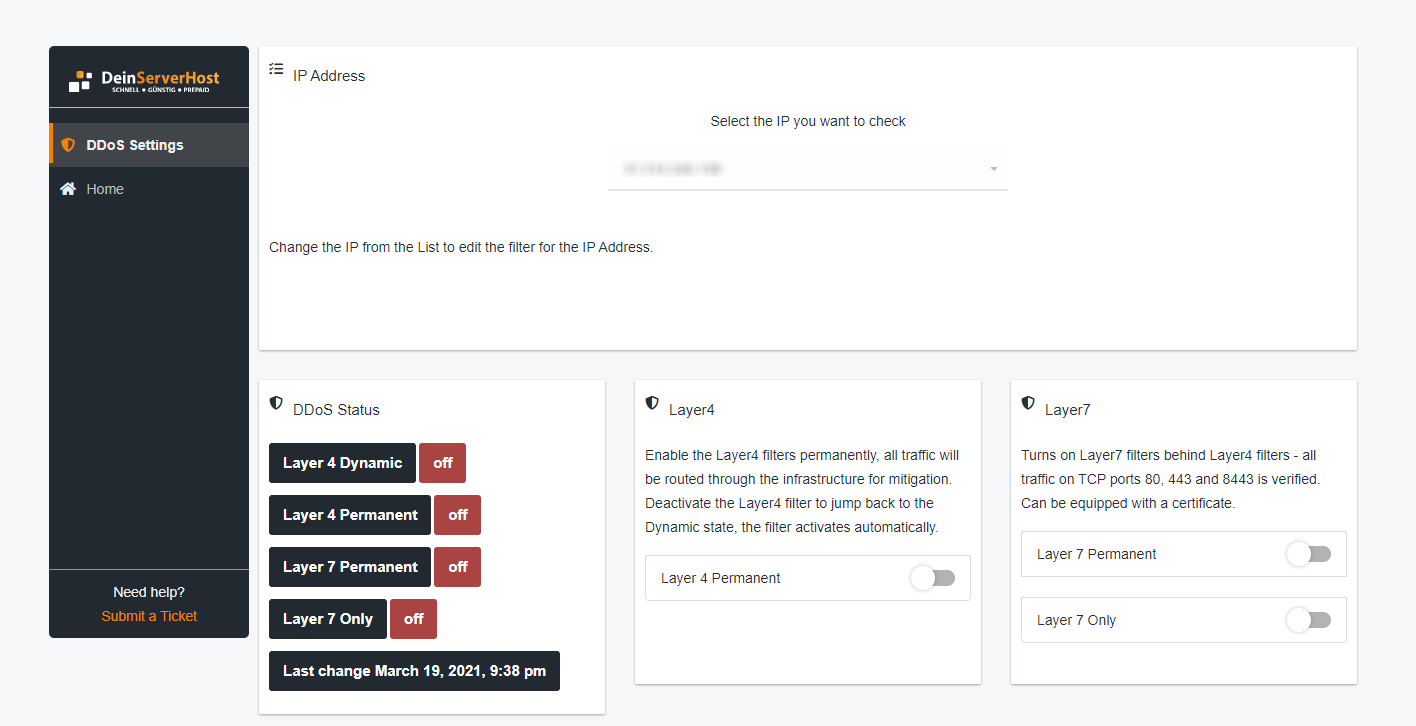The image size is (1416, 726).
Task: Click the dropdown arrow on the IP selector
Action: [993, 168]
